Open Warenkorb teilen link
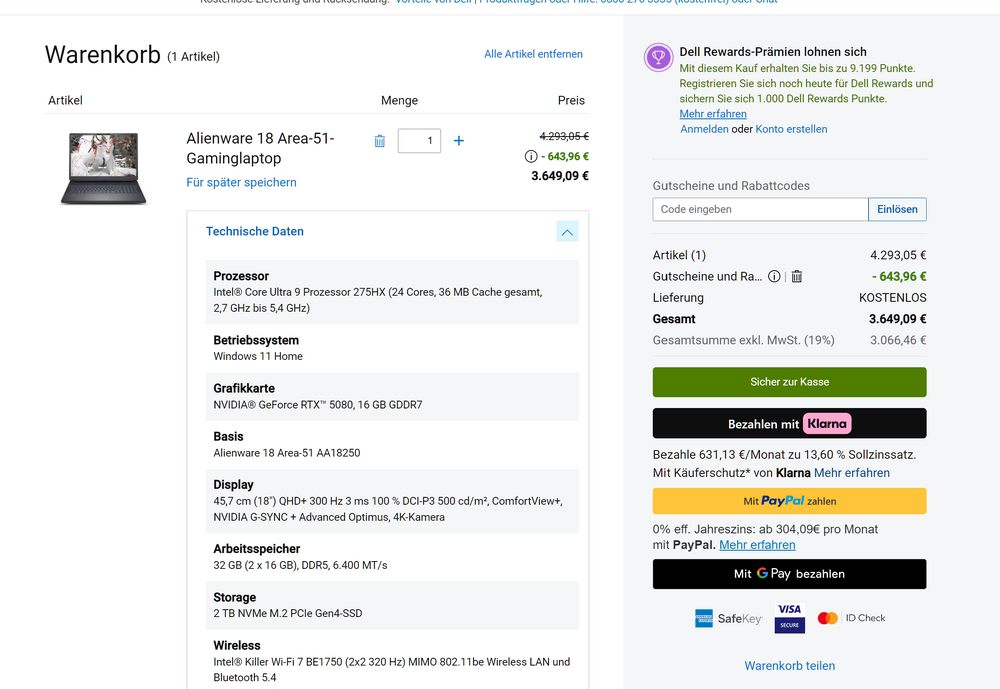 (x=789, y=665)
